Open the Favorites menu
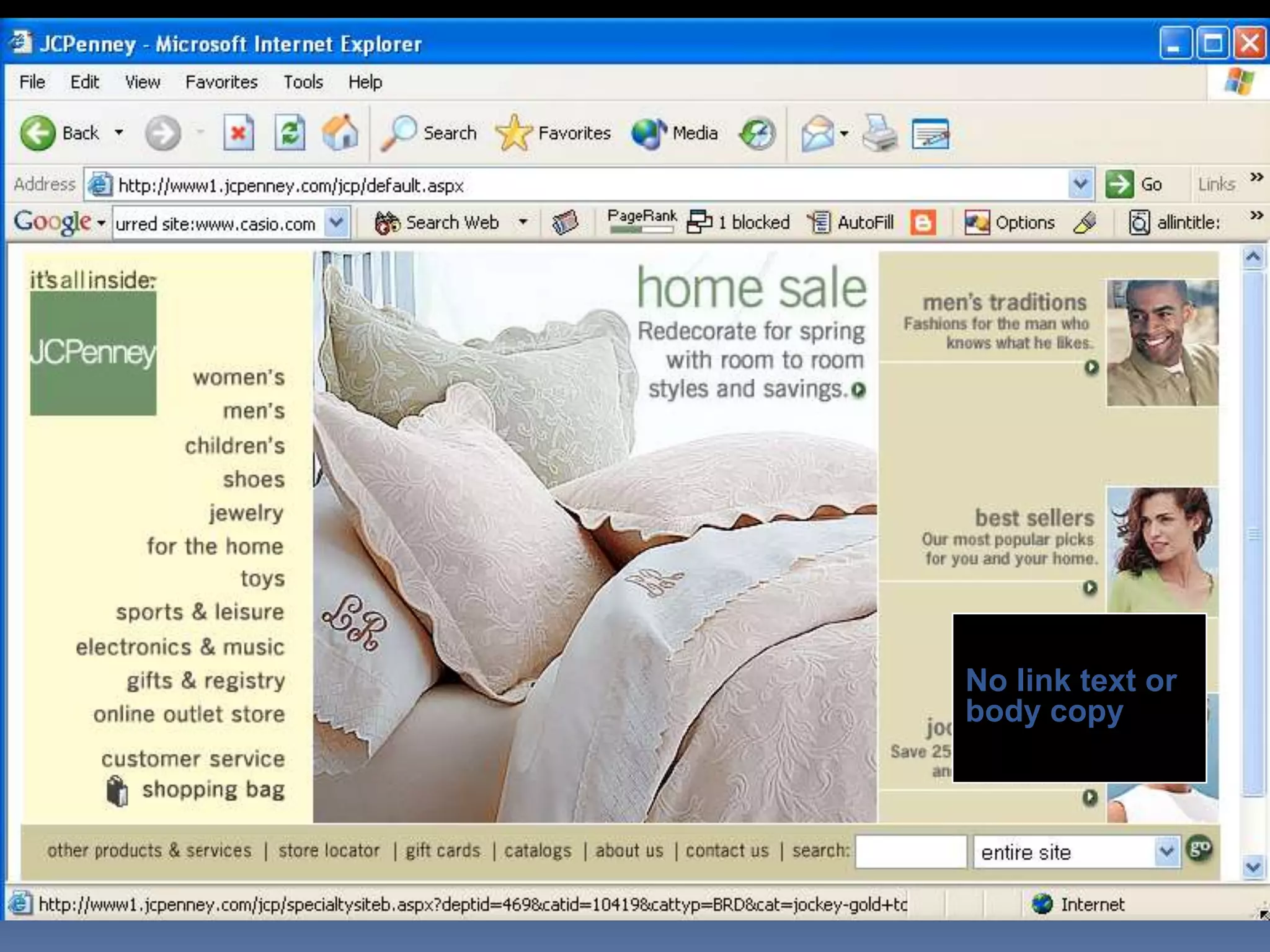 tap(221, 82)
